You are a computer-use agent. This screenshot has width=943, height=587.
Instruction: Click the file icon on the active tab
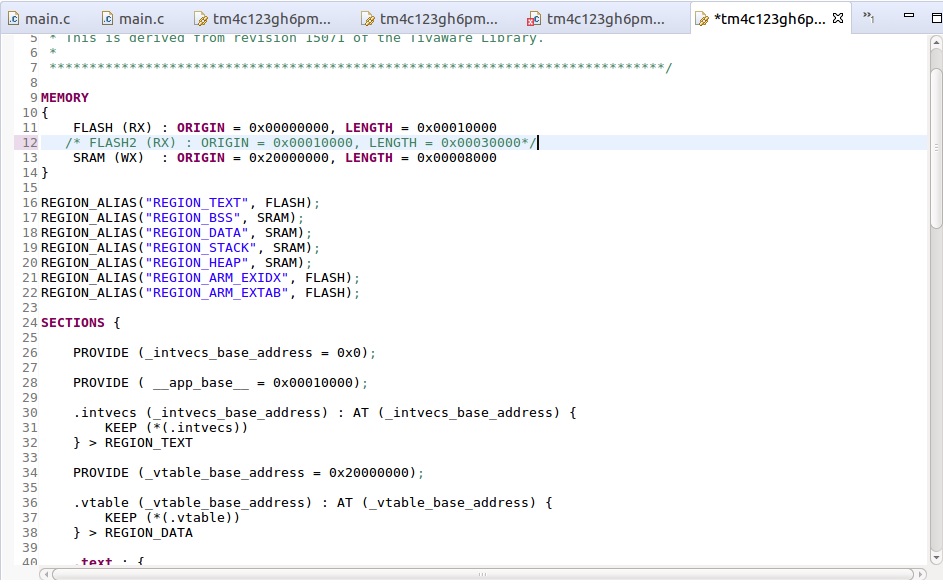701,18
